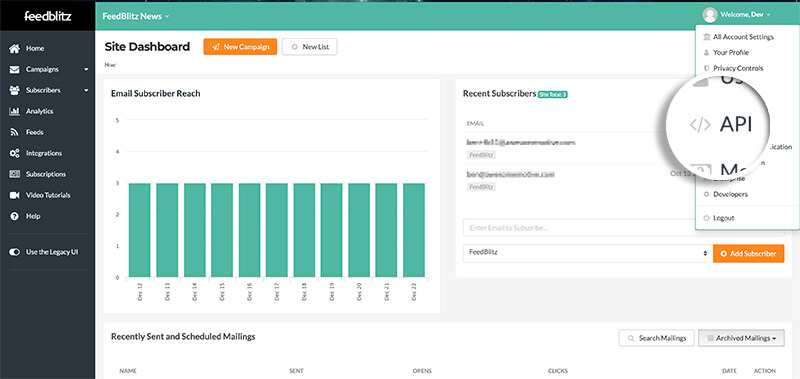The image size is (800, 379).
Task: Click the feedblitz logo
Action: [47, 16]
